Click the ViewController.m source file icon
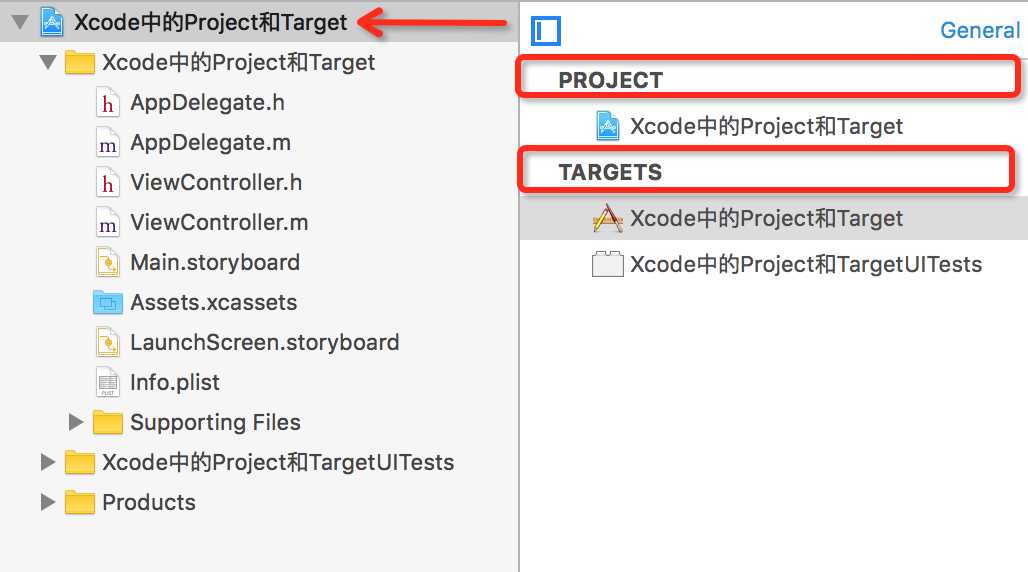 pyautogui.click(x=108, y=222)
